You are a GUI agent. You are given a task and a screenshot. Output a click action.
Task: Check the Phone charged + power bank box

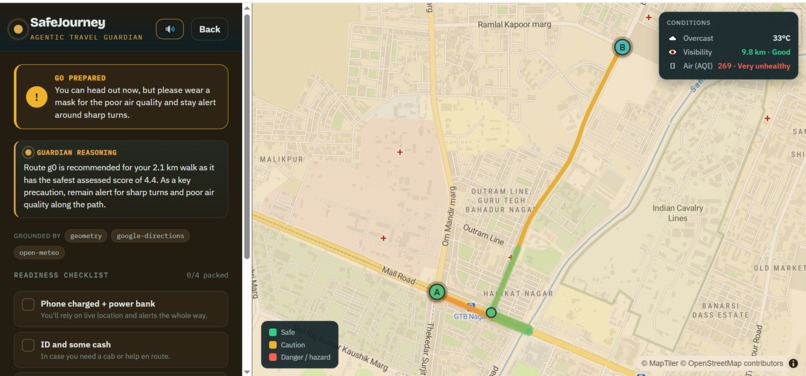click(28, 305)
